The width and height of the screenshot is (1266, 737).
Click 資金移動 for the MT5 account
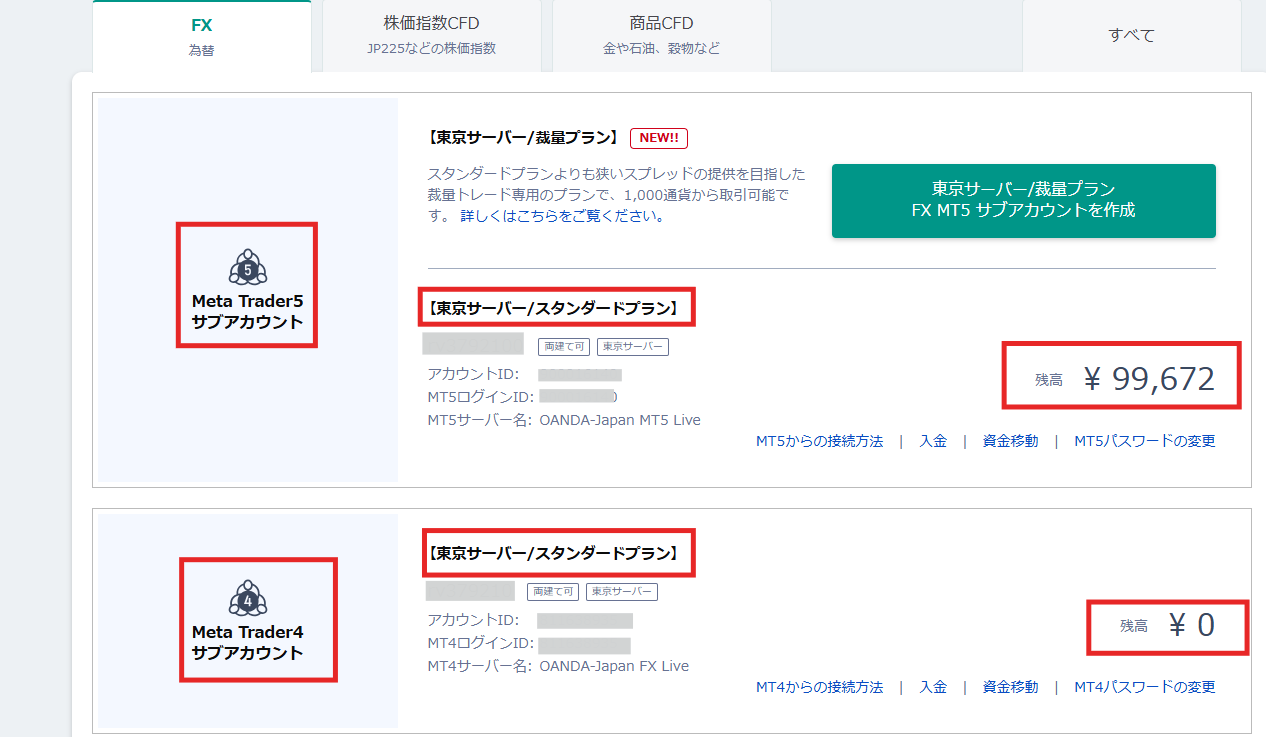pyautogui.click(x=1010, y=441)
